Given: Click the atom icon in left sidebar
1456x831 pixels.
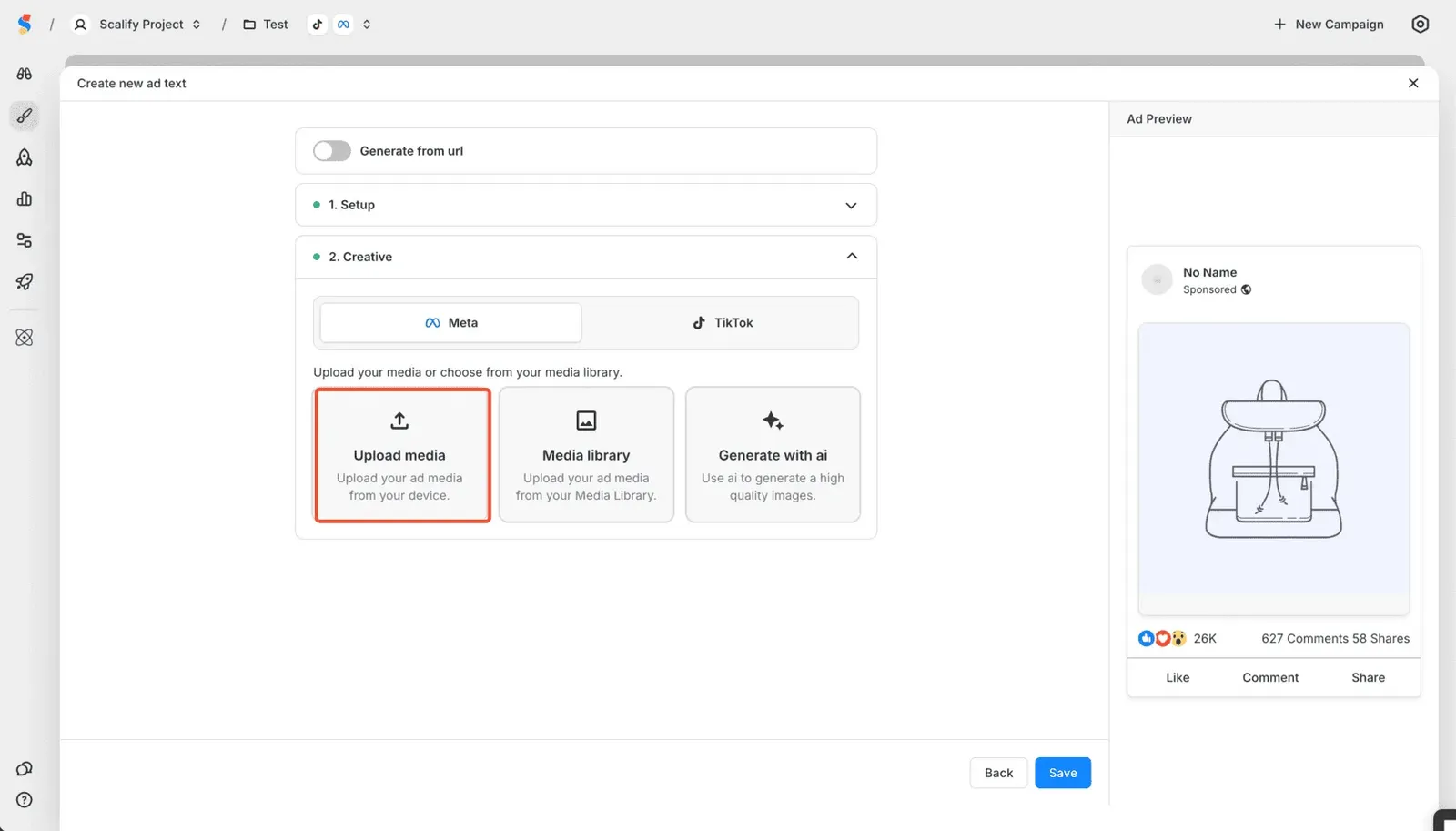Looking at the screenshot, I should [x=25, y=338].
